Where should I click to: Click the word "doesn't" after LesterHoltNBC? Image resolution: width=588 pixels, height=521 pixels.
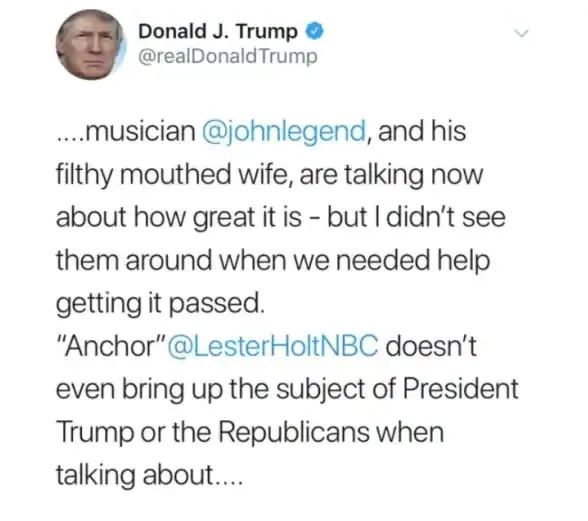click(x=431, y=346)
